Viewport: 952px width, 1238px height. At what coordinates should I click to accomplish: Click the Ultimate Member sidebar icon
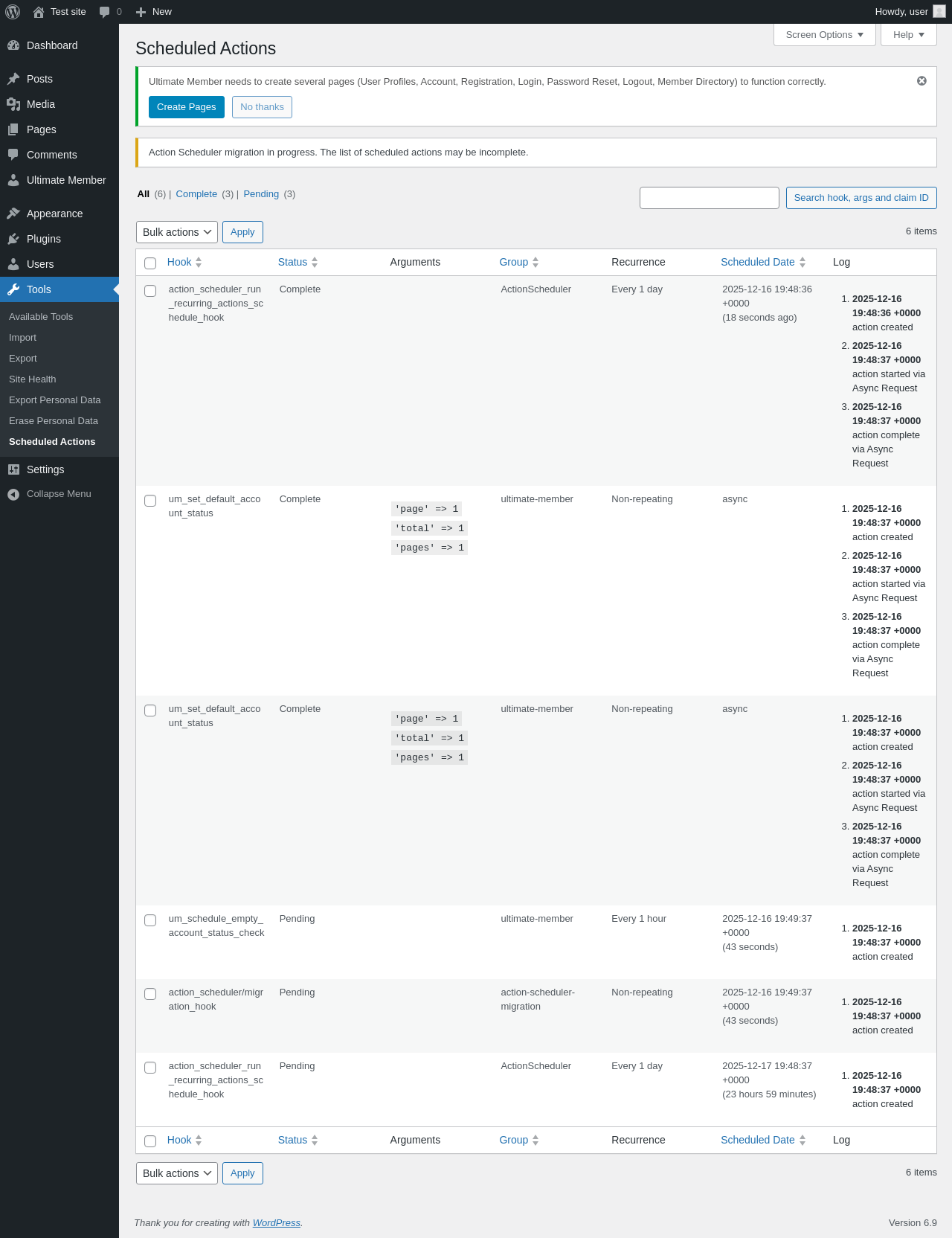tap(13, 180)
